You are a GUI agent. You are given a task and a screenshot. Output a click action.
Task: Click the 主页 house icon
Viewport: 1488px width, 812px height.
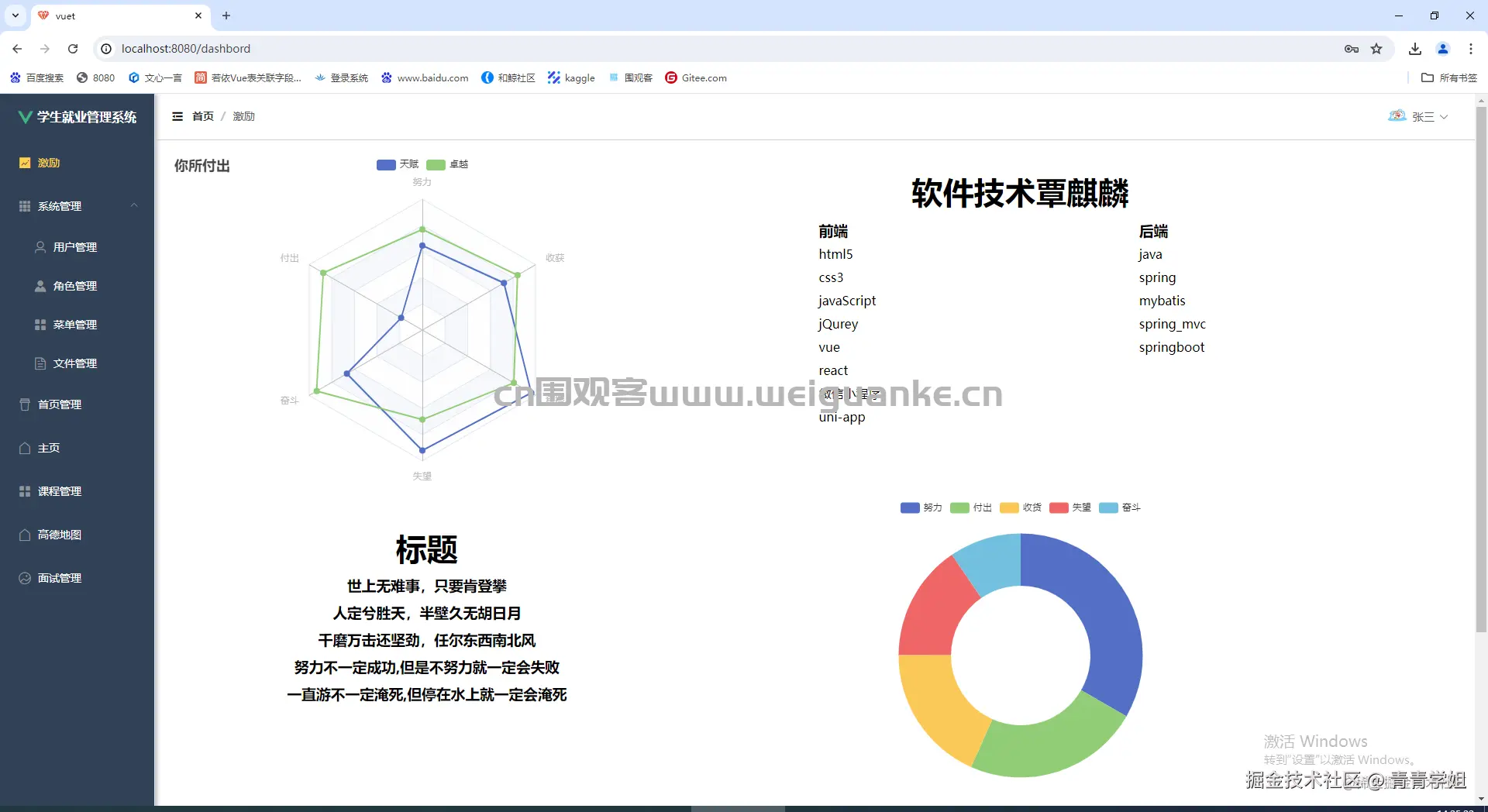25,448
